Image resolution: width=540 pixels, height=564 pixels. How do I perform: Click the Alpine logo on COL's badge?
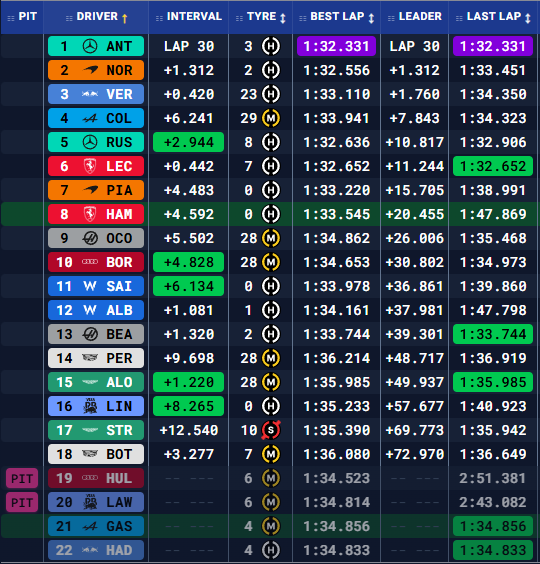pos(90,118)
